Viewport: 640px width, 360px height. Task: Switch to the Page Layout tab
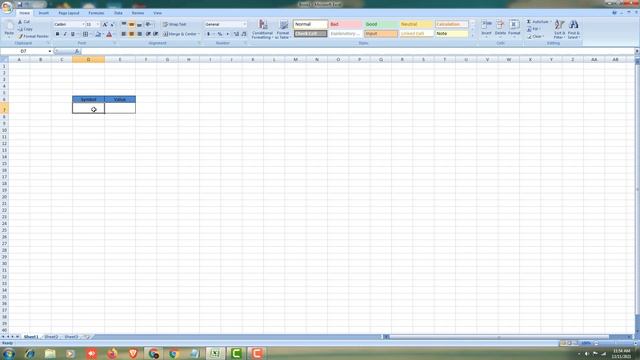click(x=69, y=13)
